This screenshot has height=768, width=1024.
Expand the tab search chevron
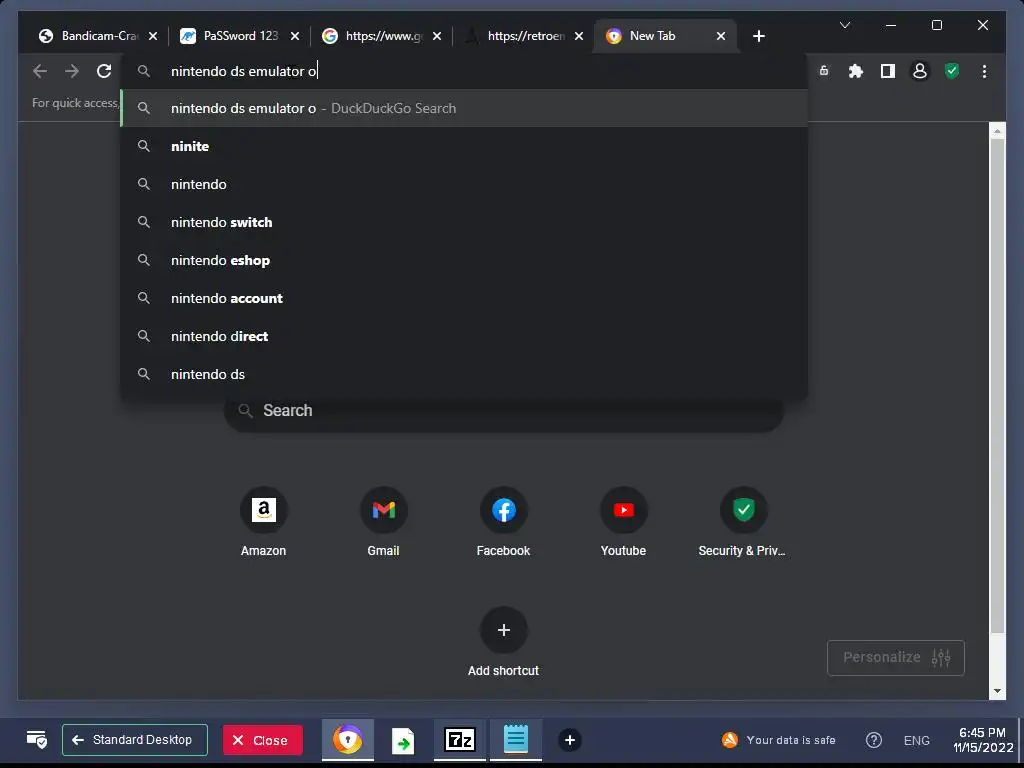(844, 25)
